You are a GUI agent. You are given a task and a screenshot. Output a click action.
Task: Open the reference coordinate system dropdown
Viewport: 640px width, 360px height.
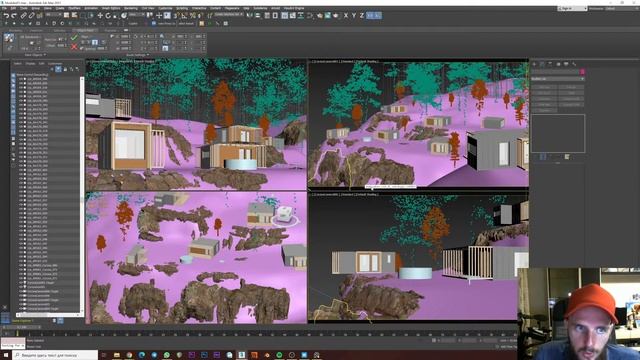[x=136, y=14]
